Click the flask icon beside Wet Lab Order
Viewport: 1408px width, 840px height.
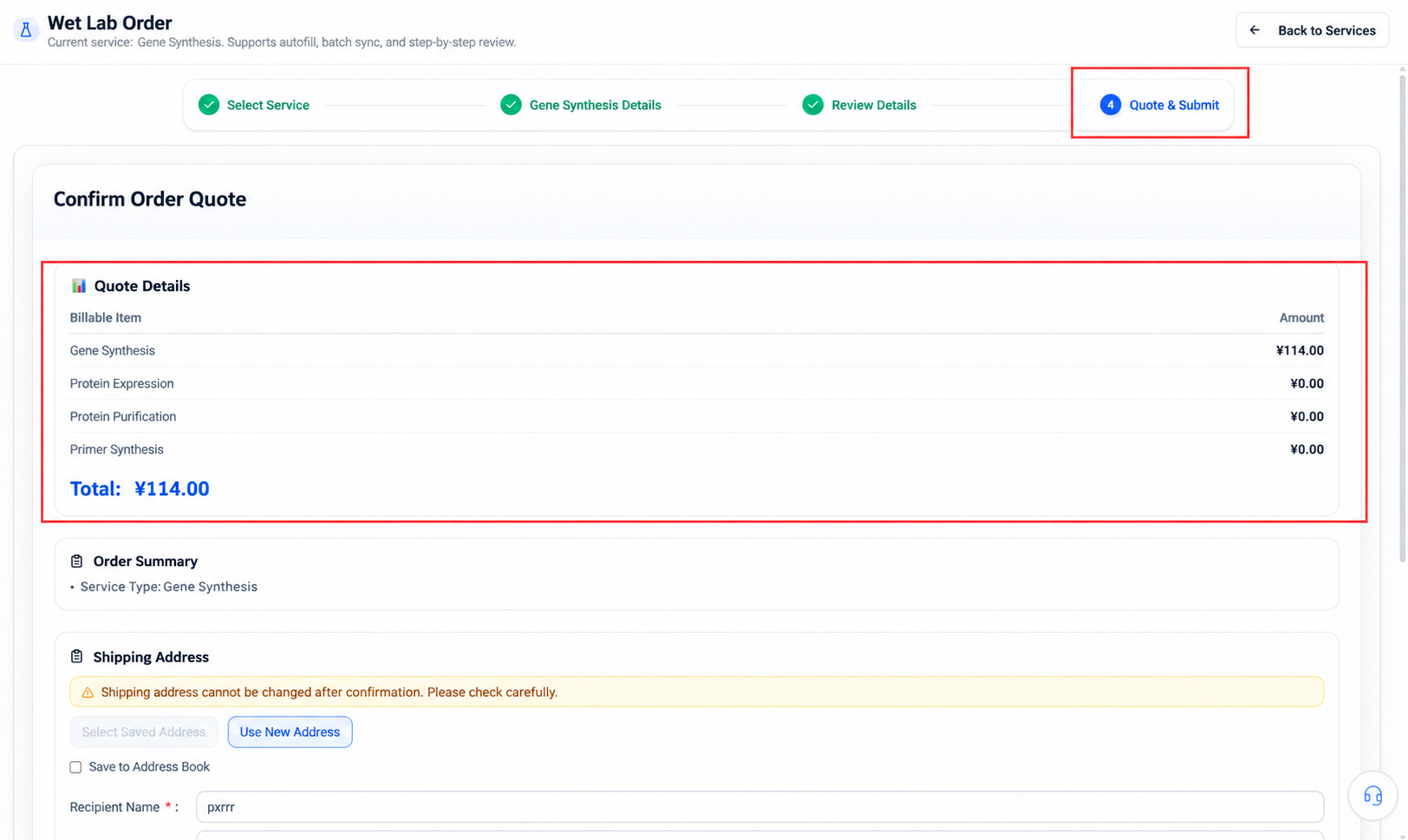point(25,30)
